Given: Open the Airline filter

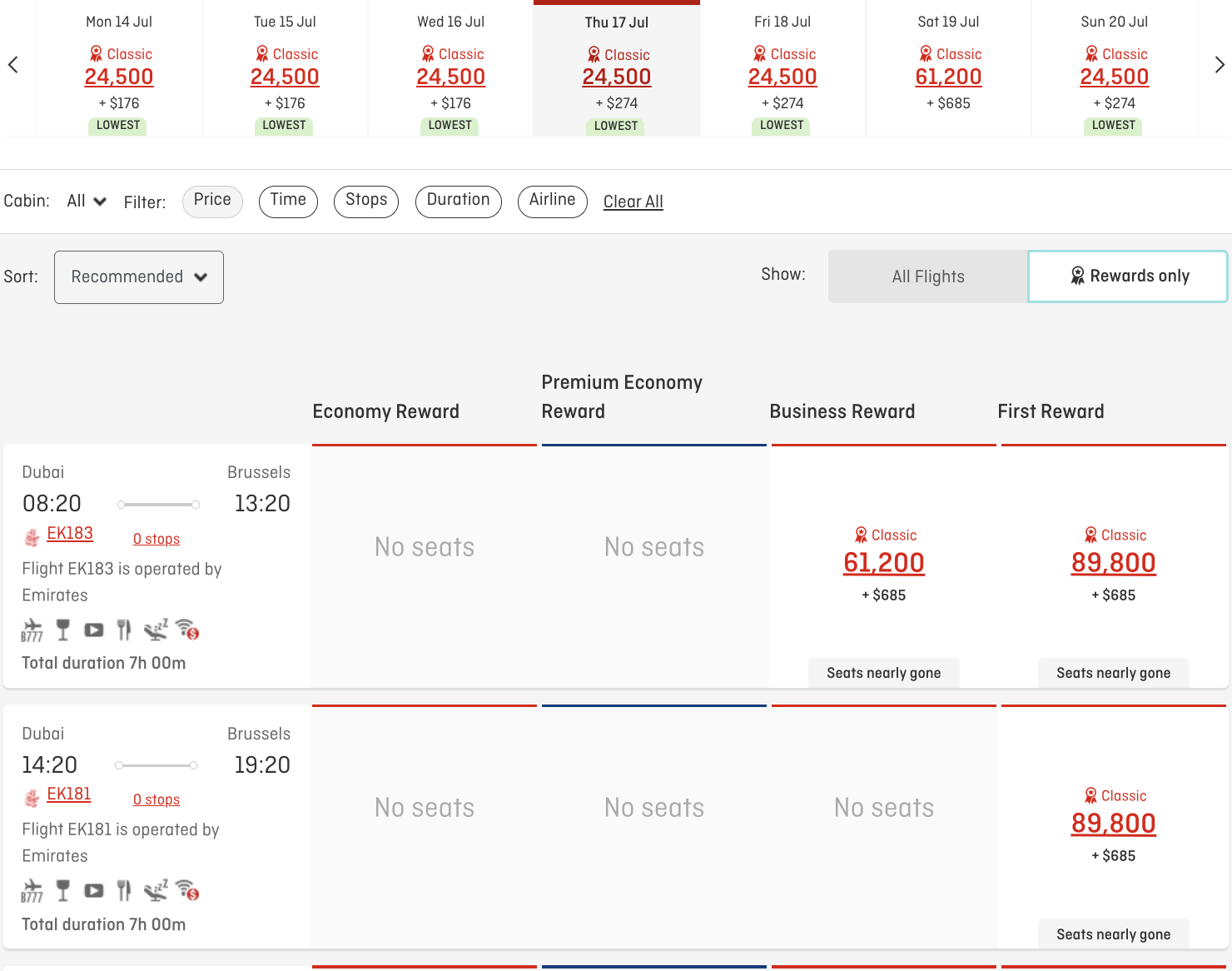Looking at the screenshot, I should click(552, 201).
